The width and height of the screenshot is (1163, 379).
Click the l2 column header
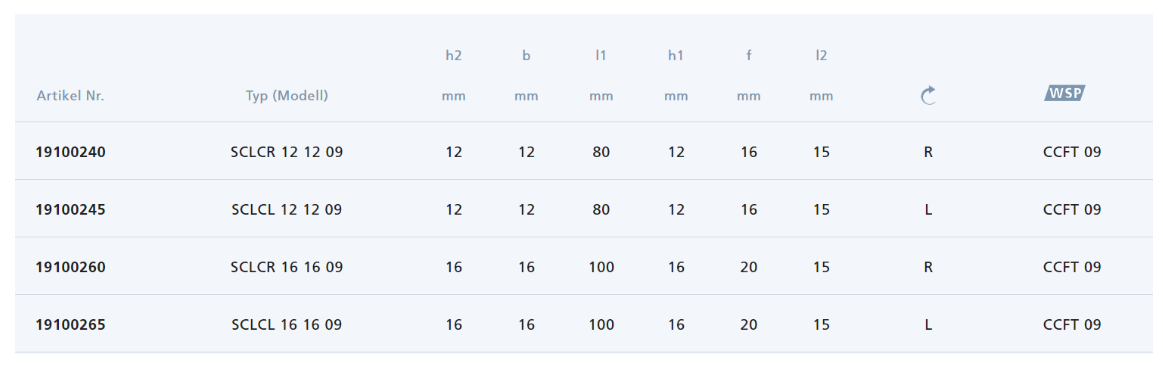(821, 56)
